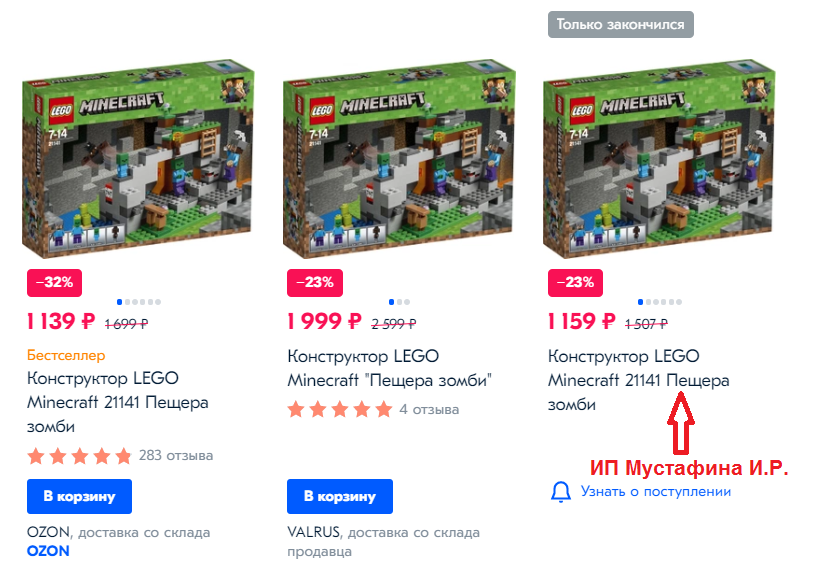Open the Бестселлер product title link
Viewport: 817px width, 571px height.
click(x=118, y=402)
